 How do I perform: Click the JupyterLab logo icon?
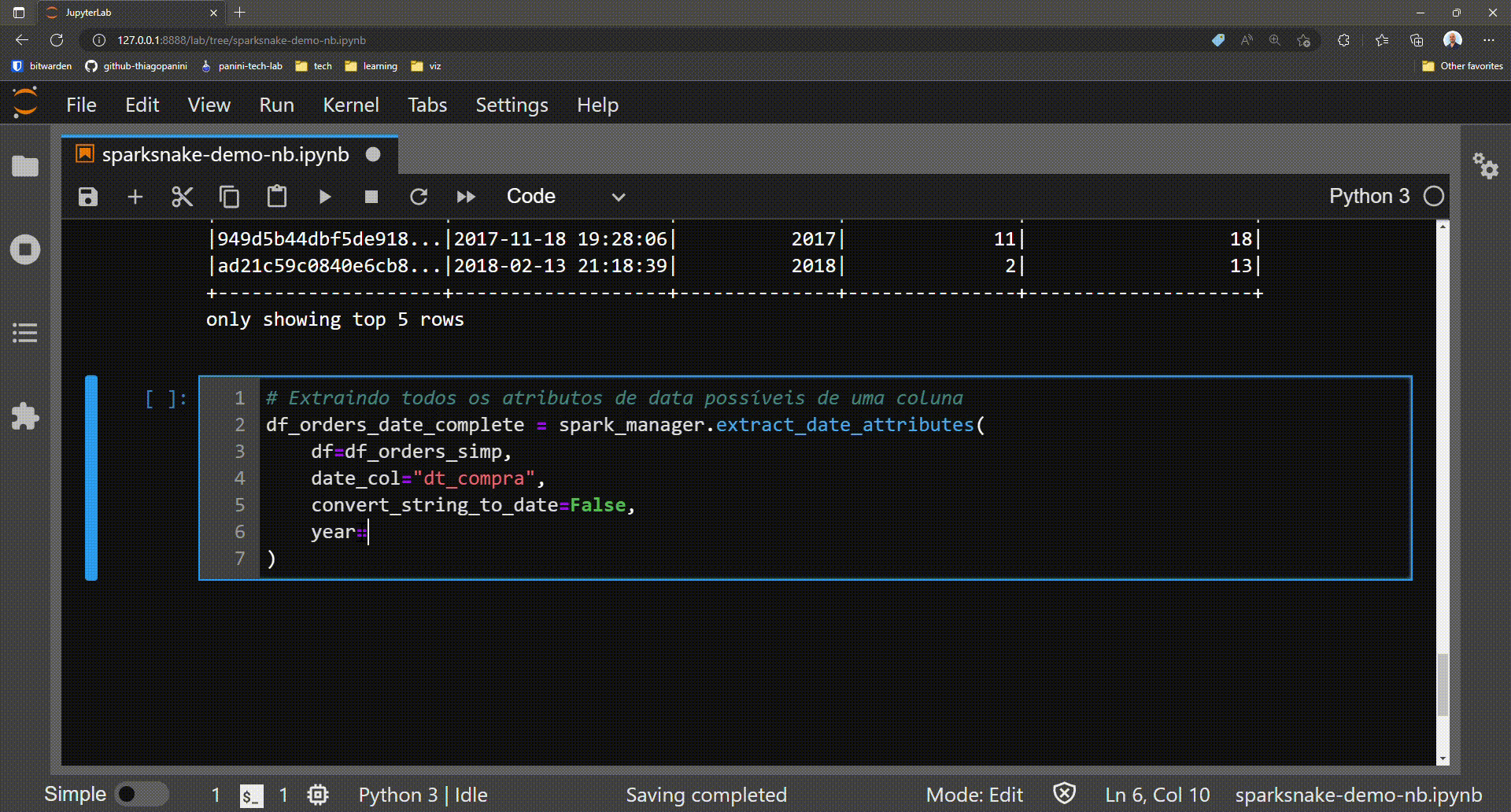click(25, 103)
